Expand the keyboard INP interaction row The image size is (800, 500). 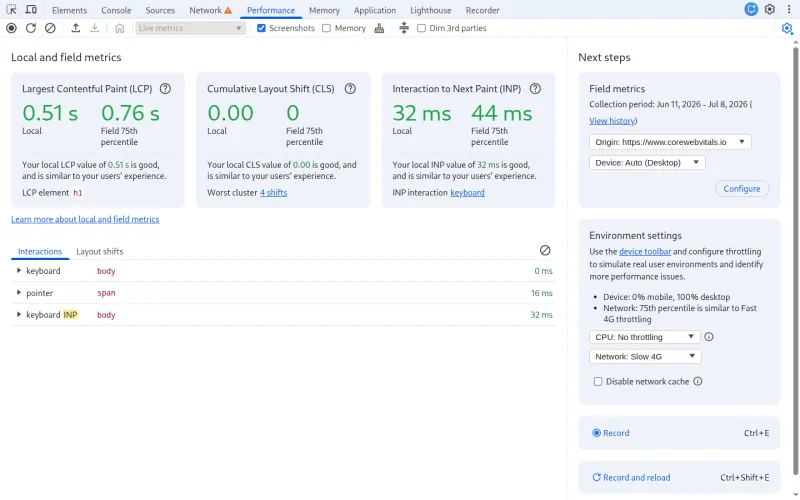[19, 314]
